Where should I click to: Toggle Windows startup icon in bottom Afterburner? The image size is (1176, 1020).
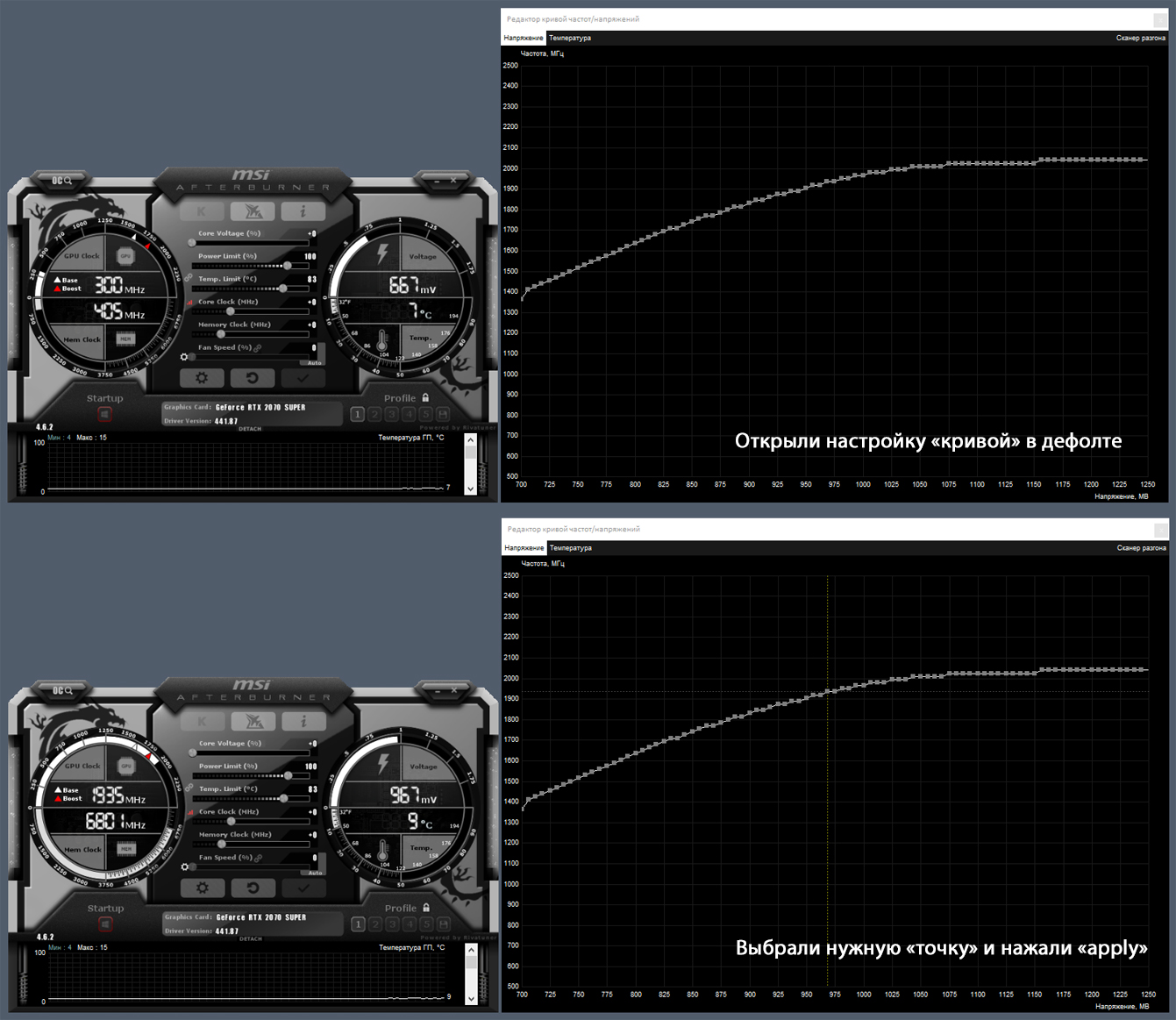(105, 924)
